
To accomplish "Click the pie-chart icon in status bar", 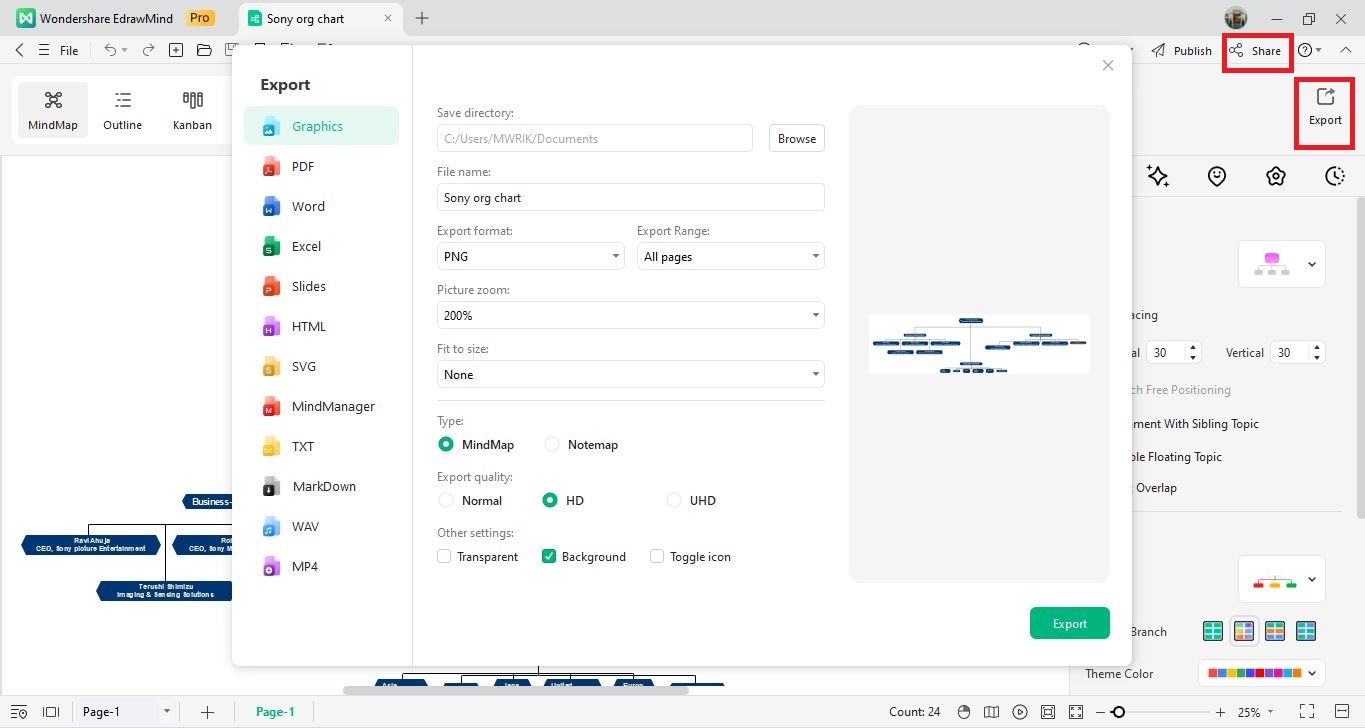I will (964, 712).
